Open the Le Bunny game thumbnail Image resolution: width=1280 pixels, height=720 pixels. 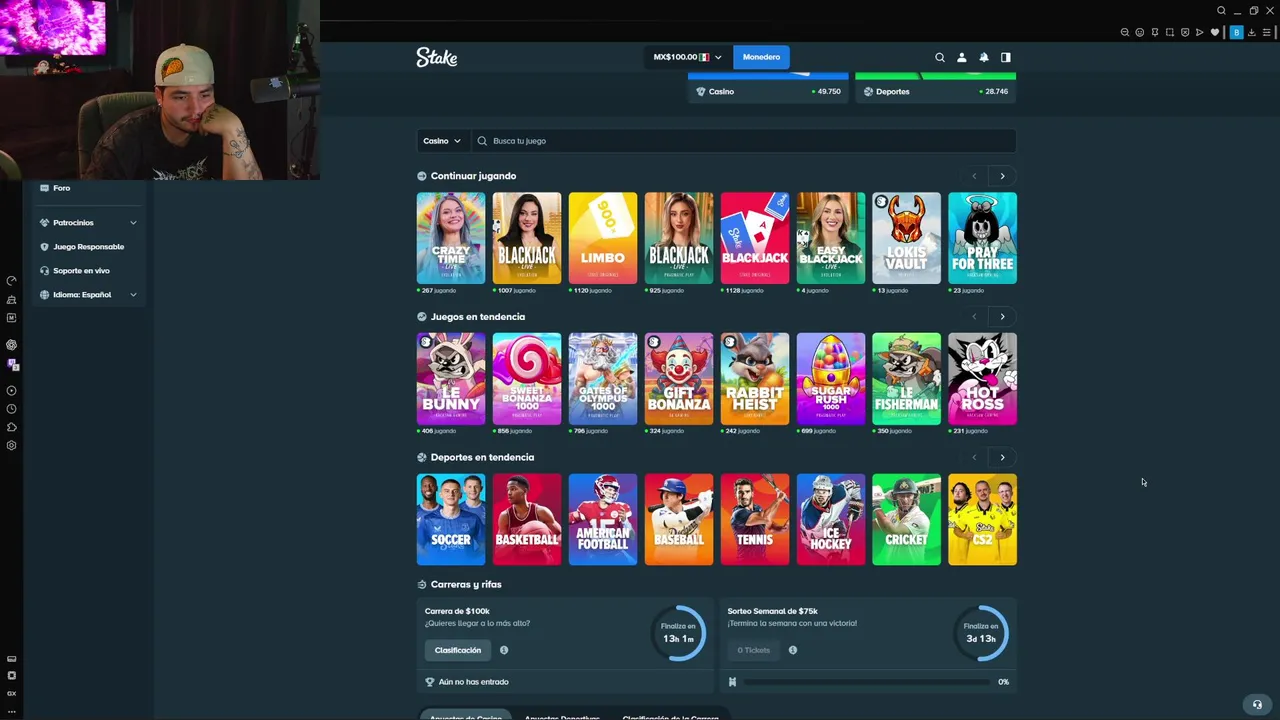point(451,379)
